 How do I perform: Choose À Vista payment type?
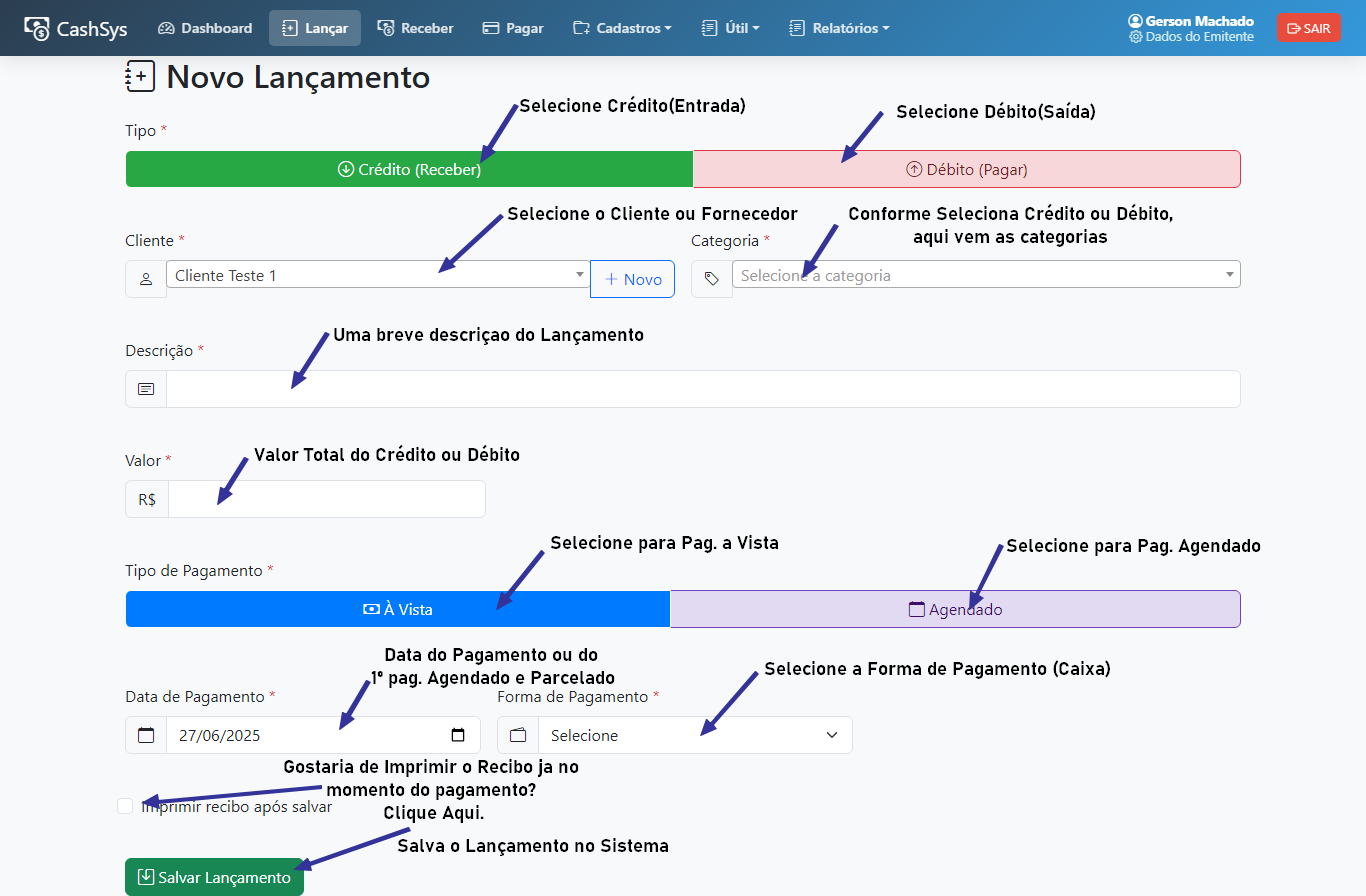click(x=397, y=609)
